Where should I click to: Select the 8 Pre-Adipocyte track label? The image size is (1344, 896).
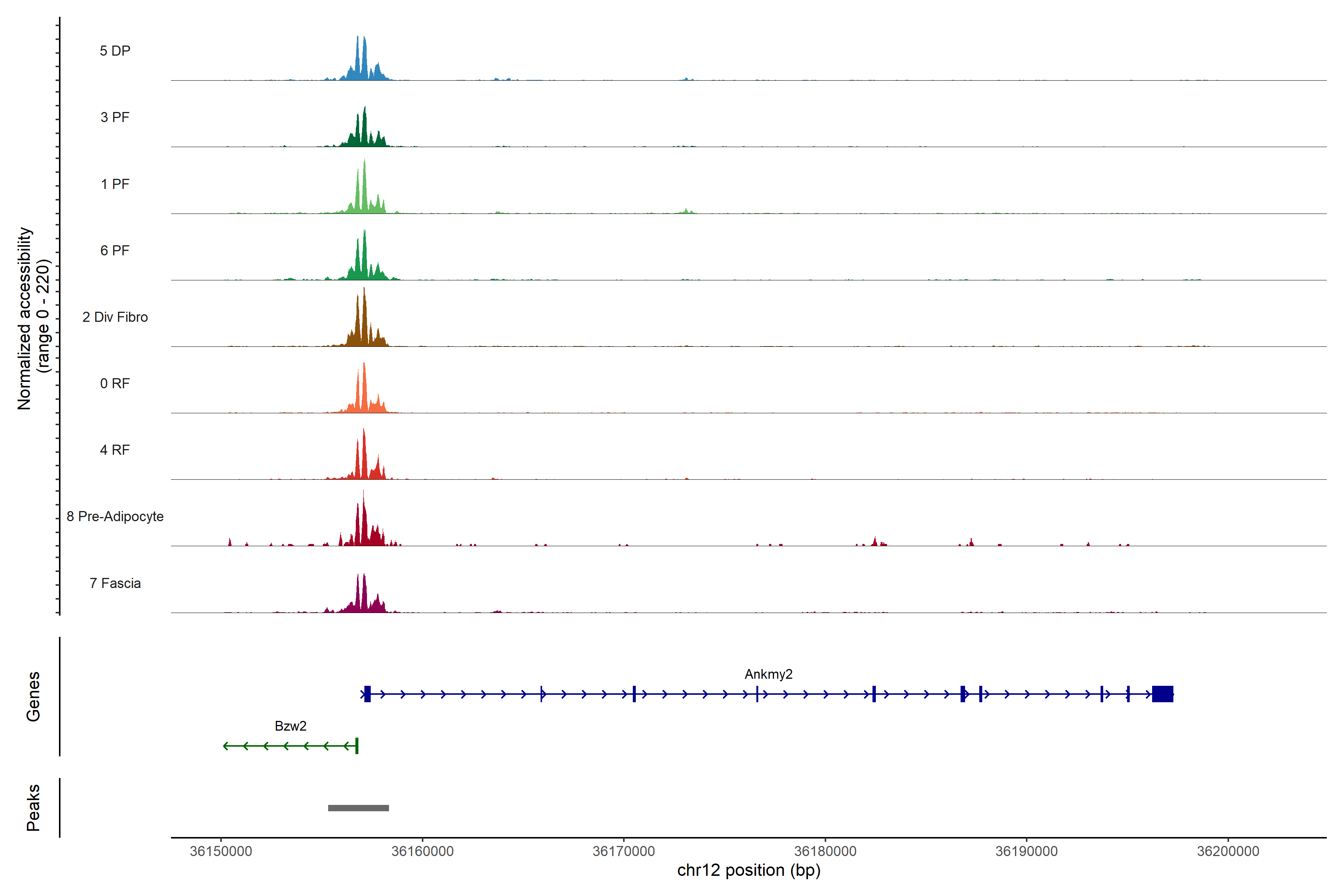[x=115, y=517]
